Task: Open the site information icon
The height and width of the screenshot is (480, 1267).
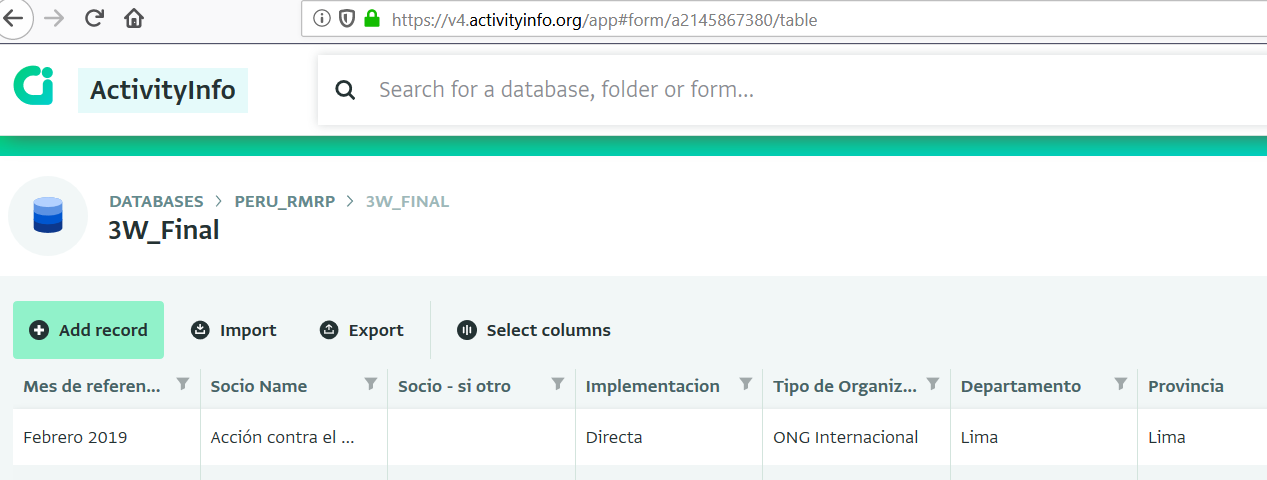Action: [322, 18]
